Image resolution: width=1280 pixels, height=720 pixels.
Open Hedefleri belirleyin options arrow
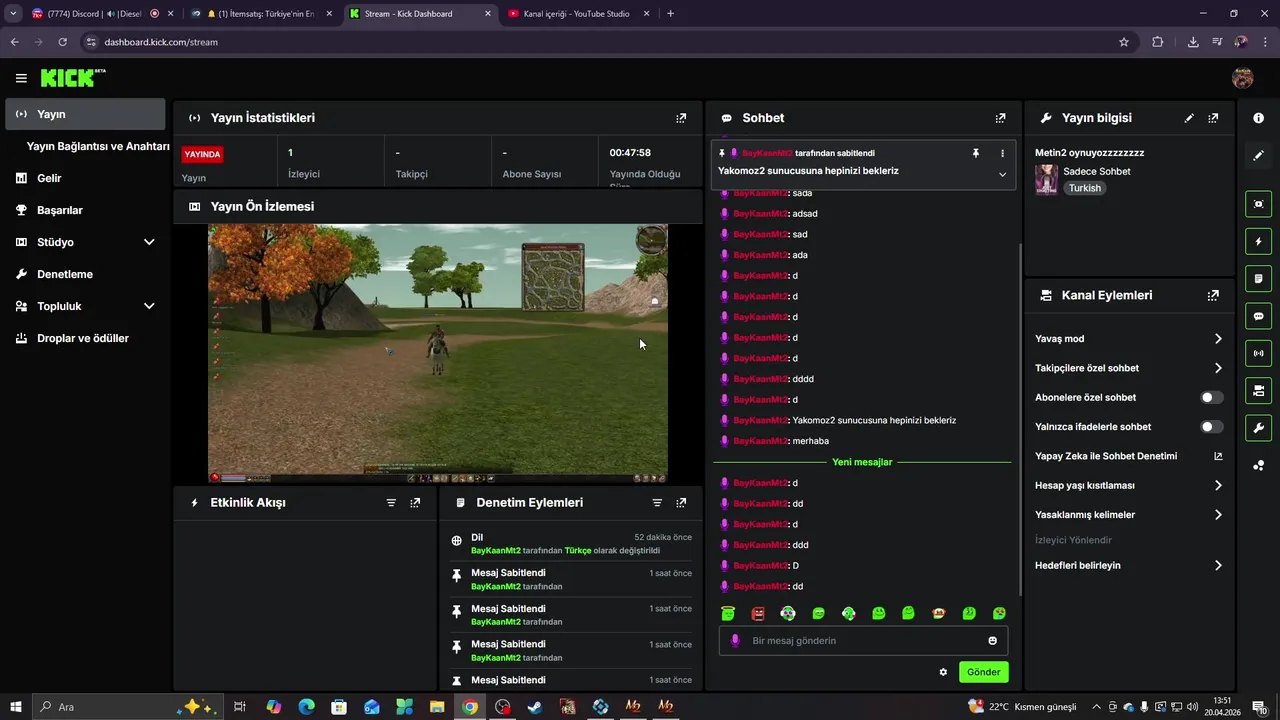[1218, 565]
